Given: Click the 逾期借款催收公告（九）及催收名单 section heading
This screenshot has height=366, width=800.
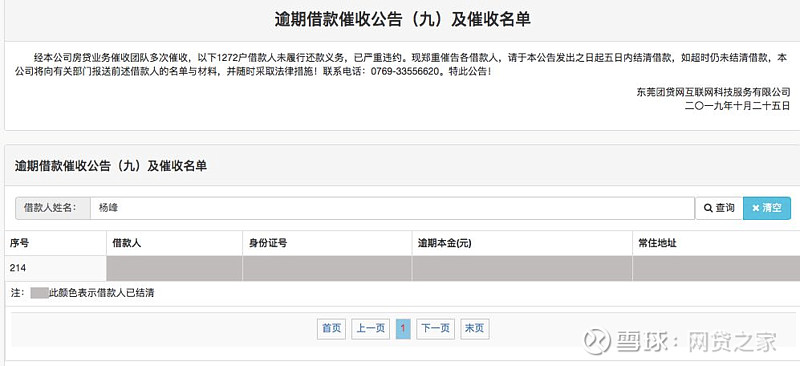Looking at the screenshot, I should (111, 166).
